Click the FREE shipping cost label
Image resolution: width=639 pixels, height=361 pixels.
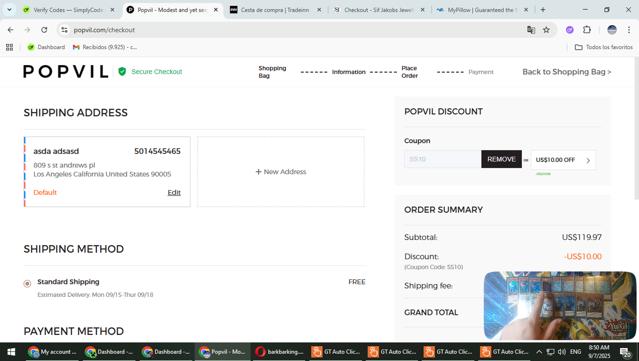[x=357, y=282]
